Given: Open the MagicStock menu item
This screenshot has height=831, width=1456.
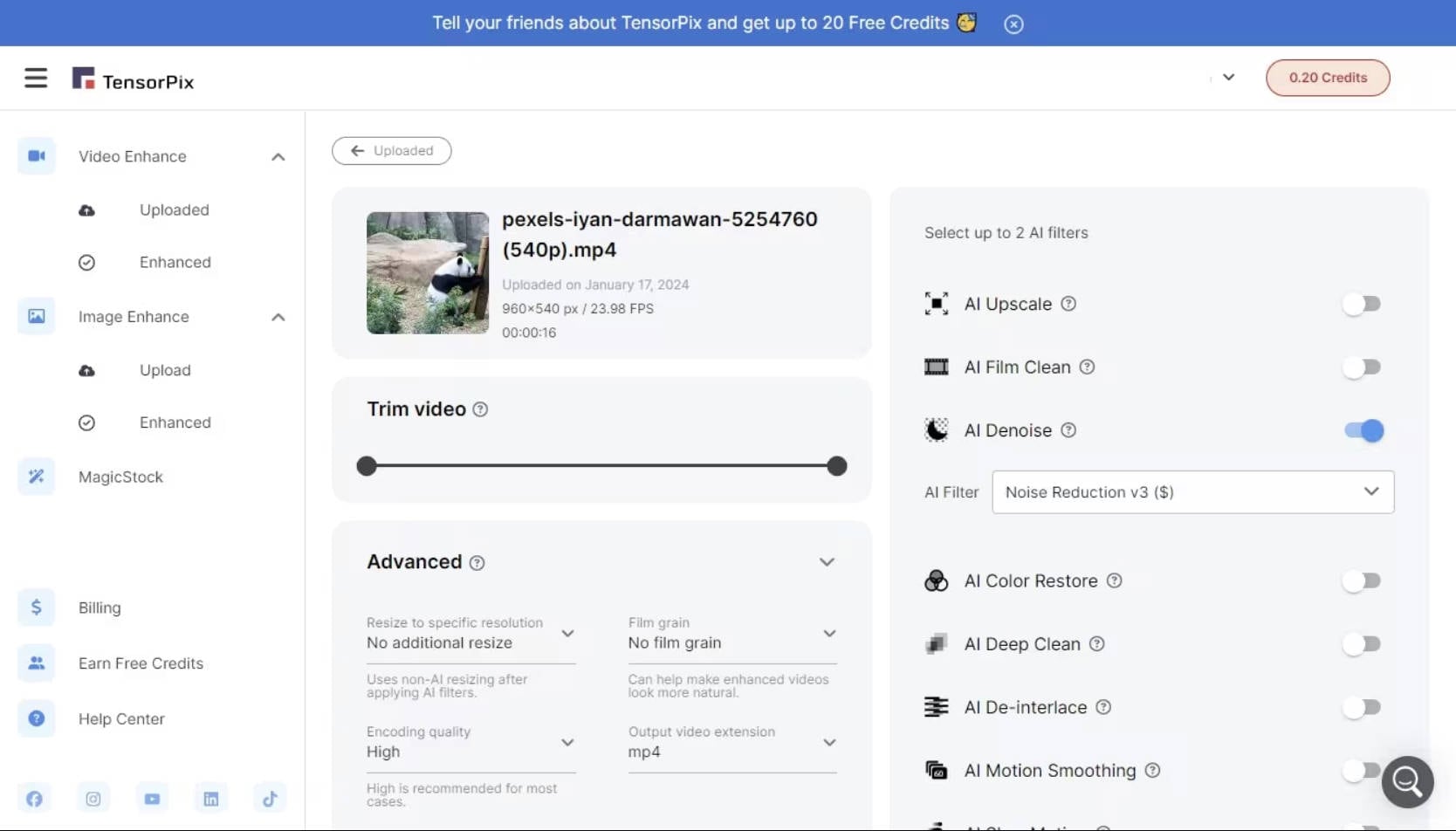Looking at the screenshot, I should [x=120, y=477].
